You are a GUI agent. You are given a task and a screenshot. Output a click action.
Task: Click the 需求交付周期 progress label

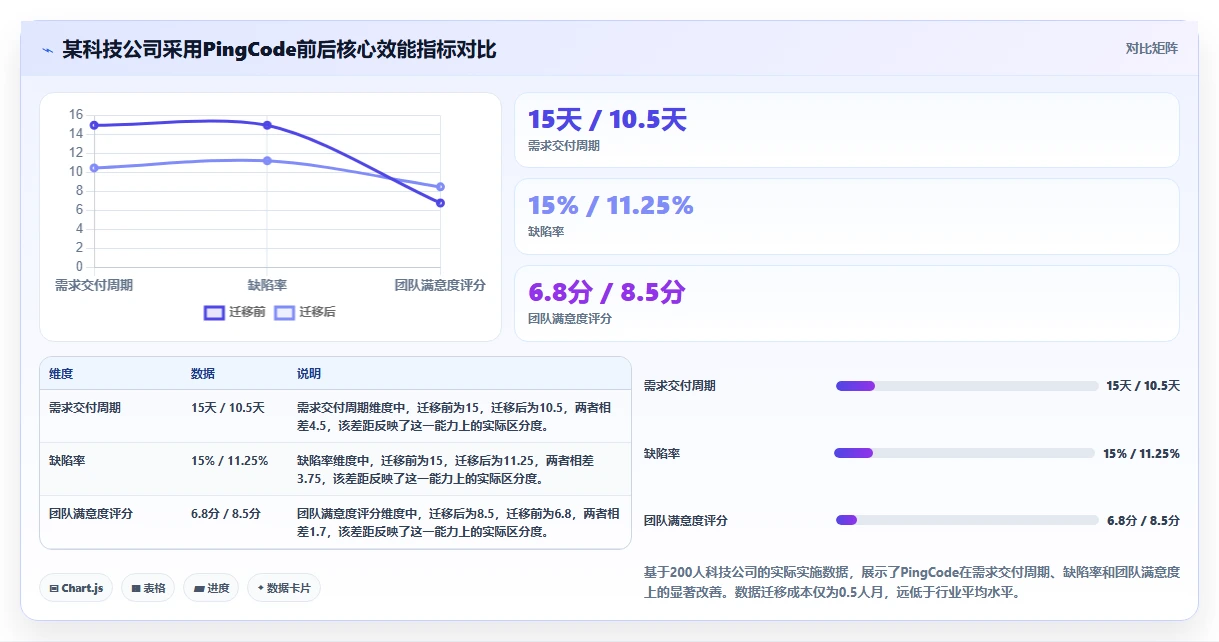point(680,386)
